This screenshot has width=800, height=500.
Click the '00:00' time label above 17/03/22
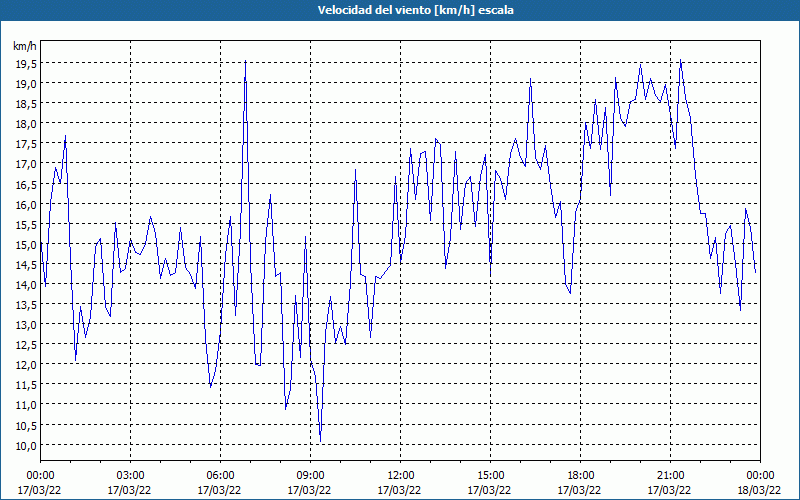(x=40, y=476)
